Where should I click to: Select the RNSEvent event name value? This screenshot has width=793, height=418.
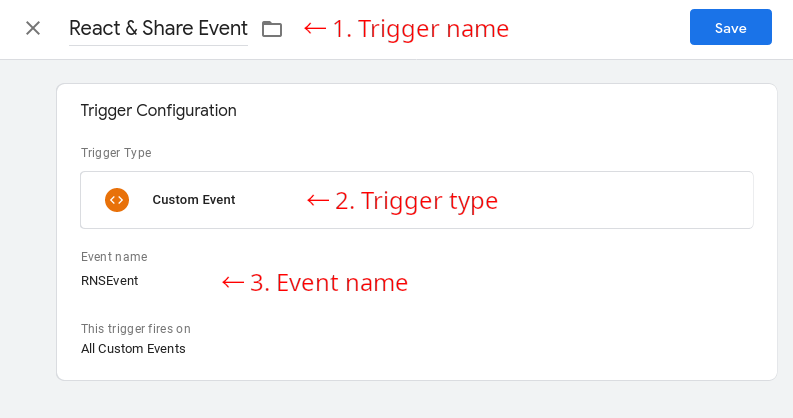tap(110, 281)
